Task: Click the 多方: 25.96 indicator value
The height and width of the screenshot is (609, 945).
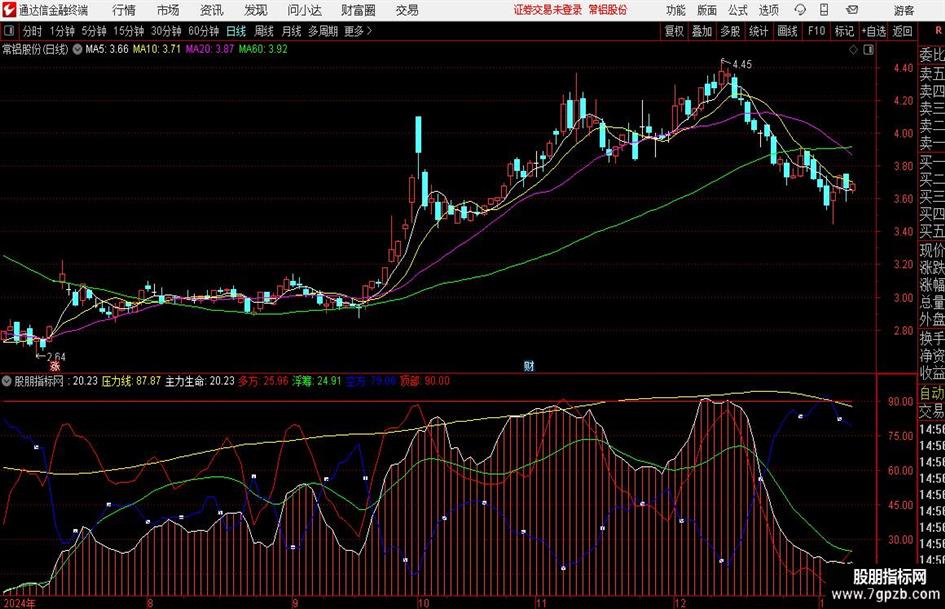Action: (263, 381)
